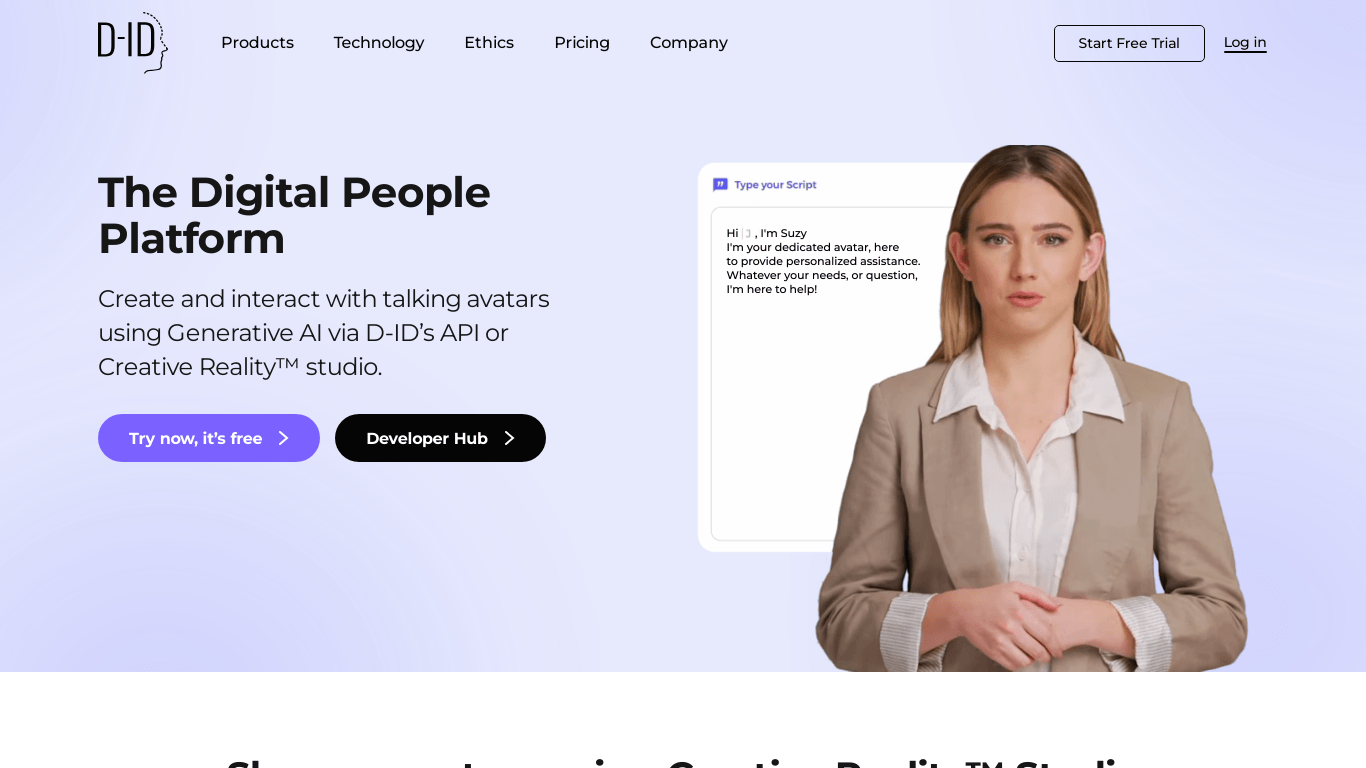This screenshot has width=1366, height=768.
Task: Open the Developer Hub
Action: click(440, 438)
